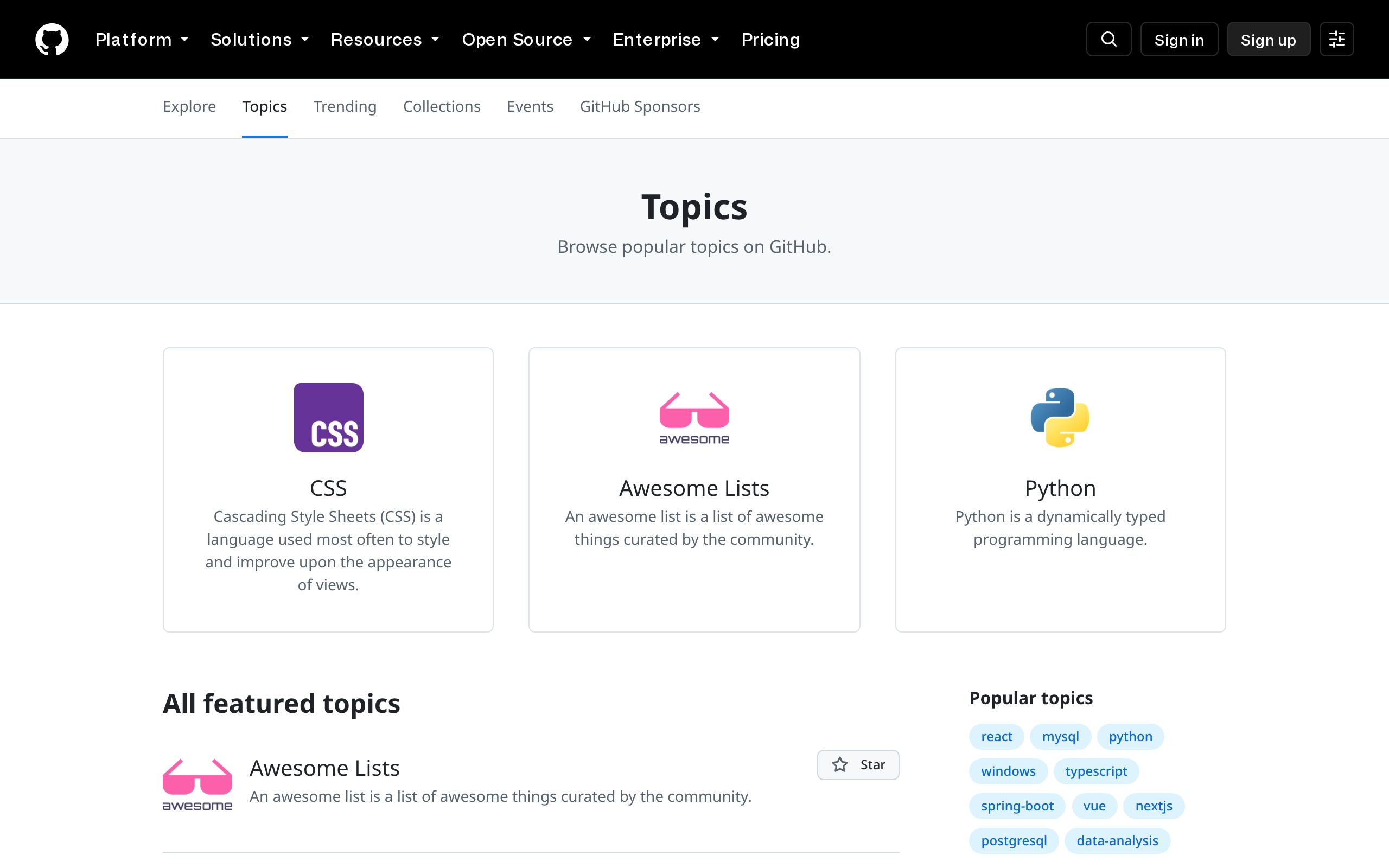Select the Topics tab
This screenshot has width=1389, height=868.
pyautogui.click(x=265, y=107)
